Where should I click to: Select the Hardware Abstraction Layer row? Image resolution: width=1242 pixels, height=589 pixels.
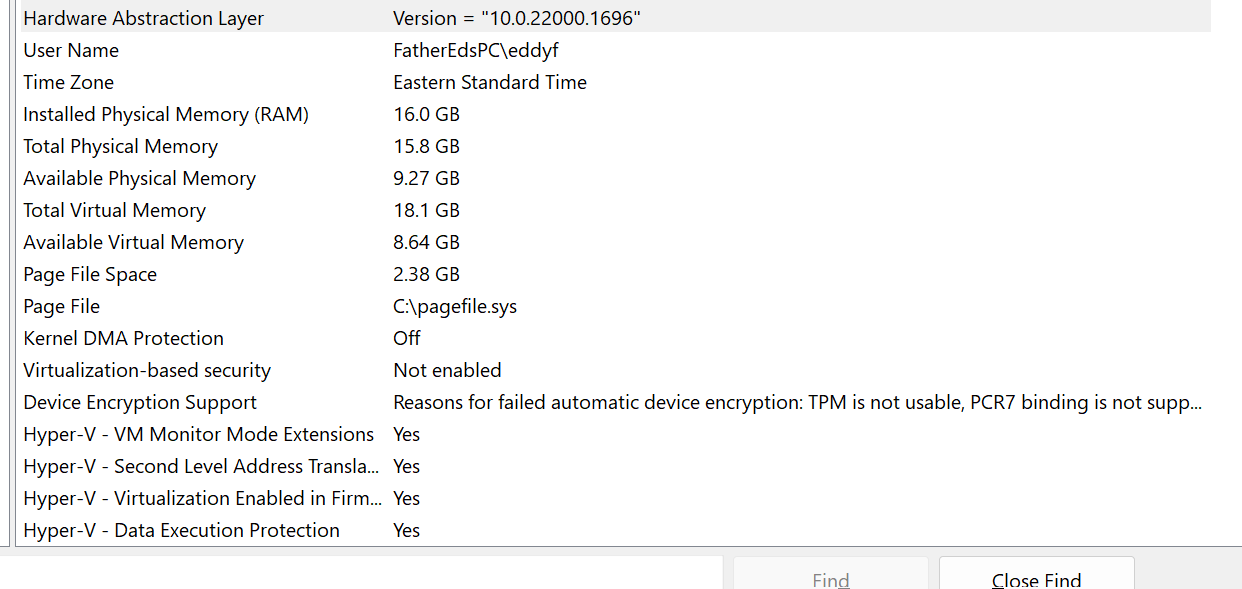point(143,19)
